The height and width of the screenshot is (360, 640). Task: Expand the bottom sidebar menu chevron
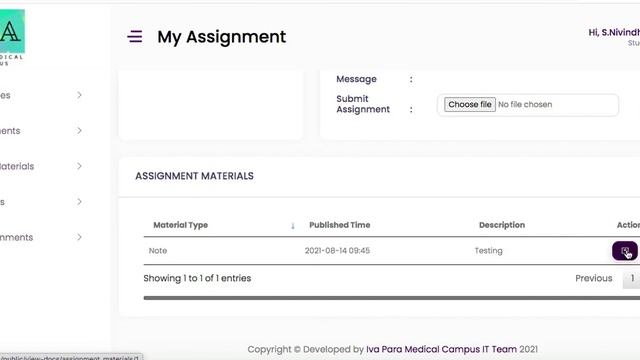[79, 237]
